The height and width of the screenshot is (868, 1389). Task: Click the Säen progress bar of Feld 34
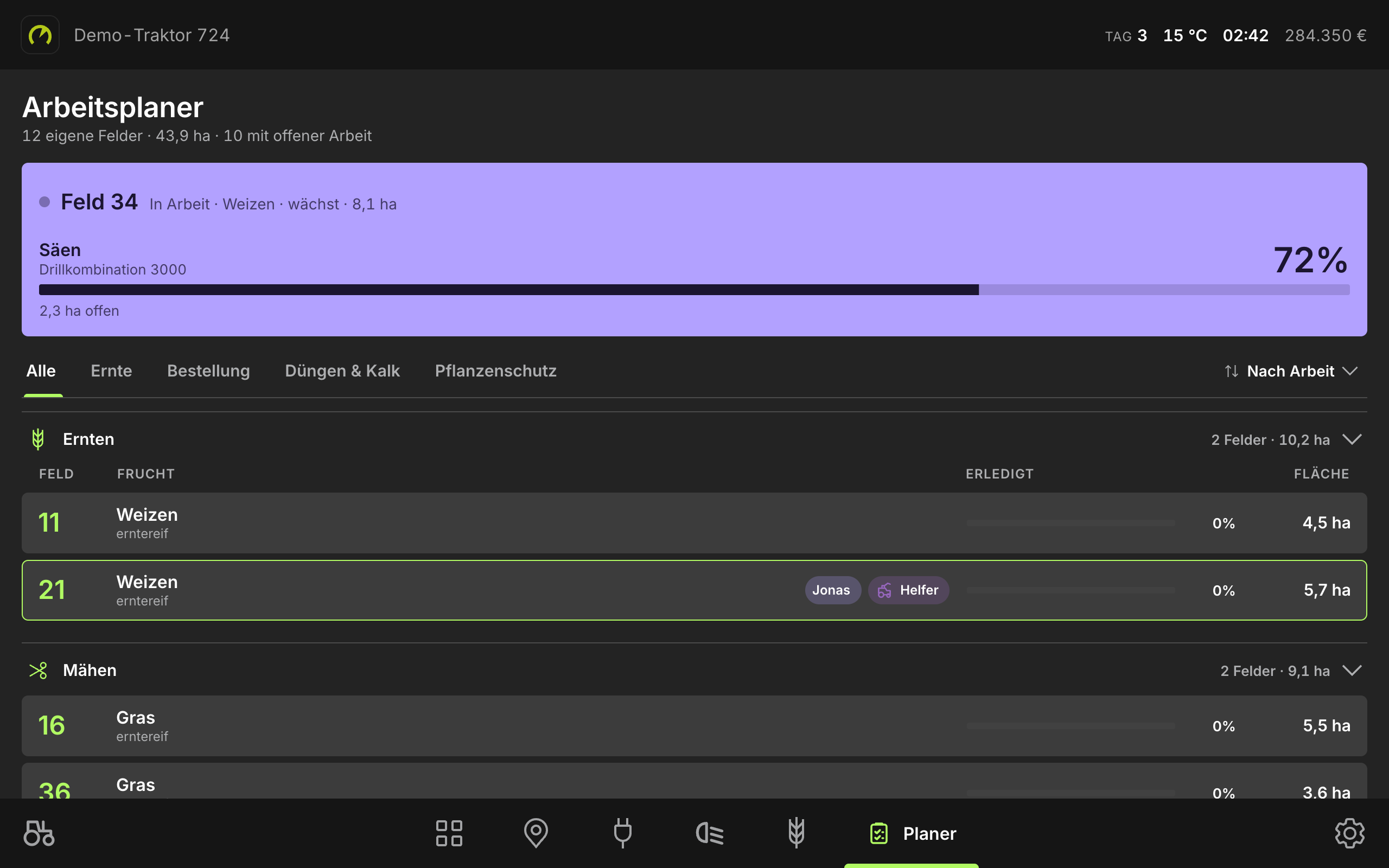(x=694, y=290)
